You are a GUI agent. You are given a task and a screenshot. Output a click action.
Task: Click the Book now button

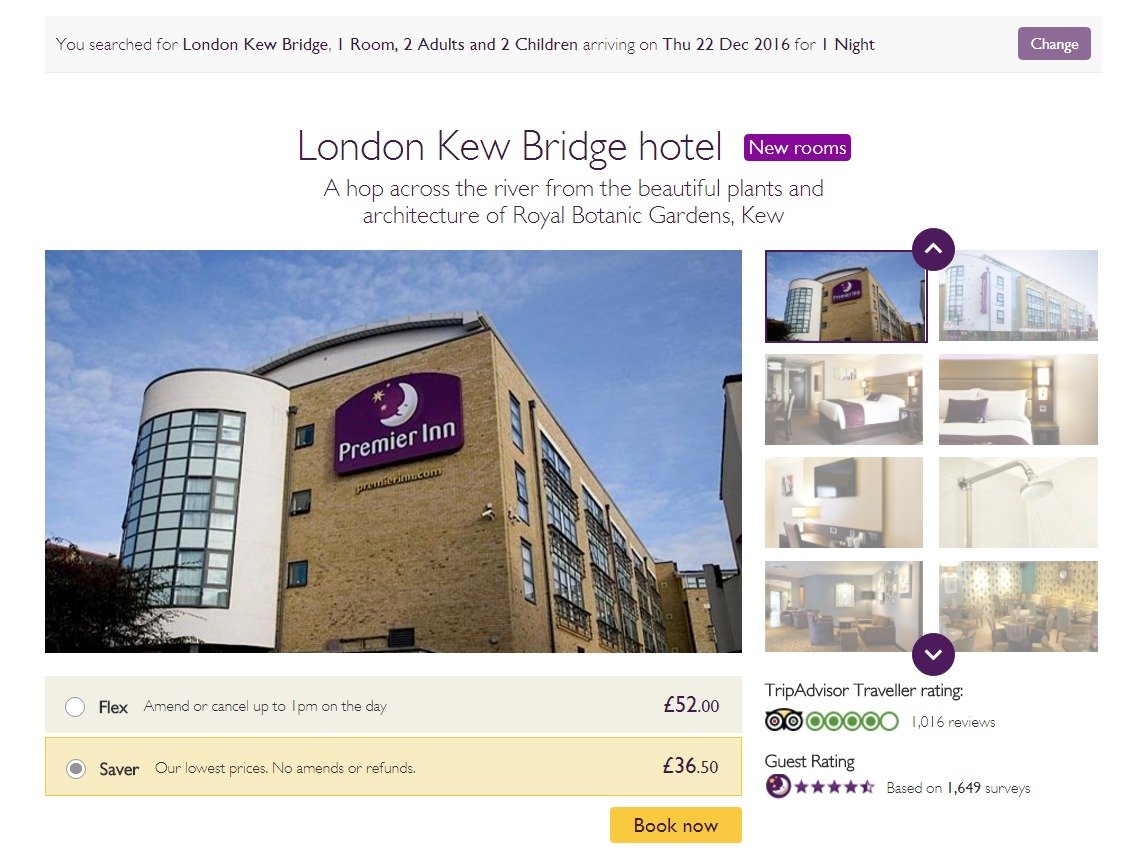coord(675,825)
